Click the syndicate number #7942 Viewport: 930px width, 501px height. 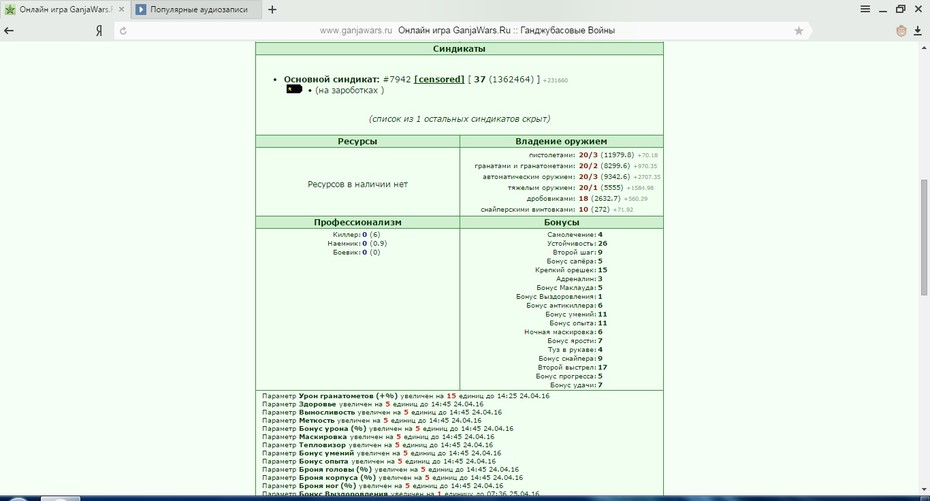coord(397,79)
